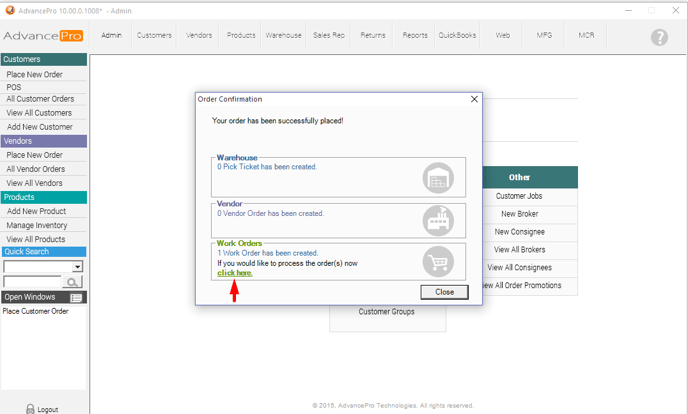Close the Order Confirmation dialog with X
Image resolution: width=688 pixels, height=414 pixels.
pos(474,100)
